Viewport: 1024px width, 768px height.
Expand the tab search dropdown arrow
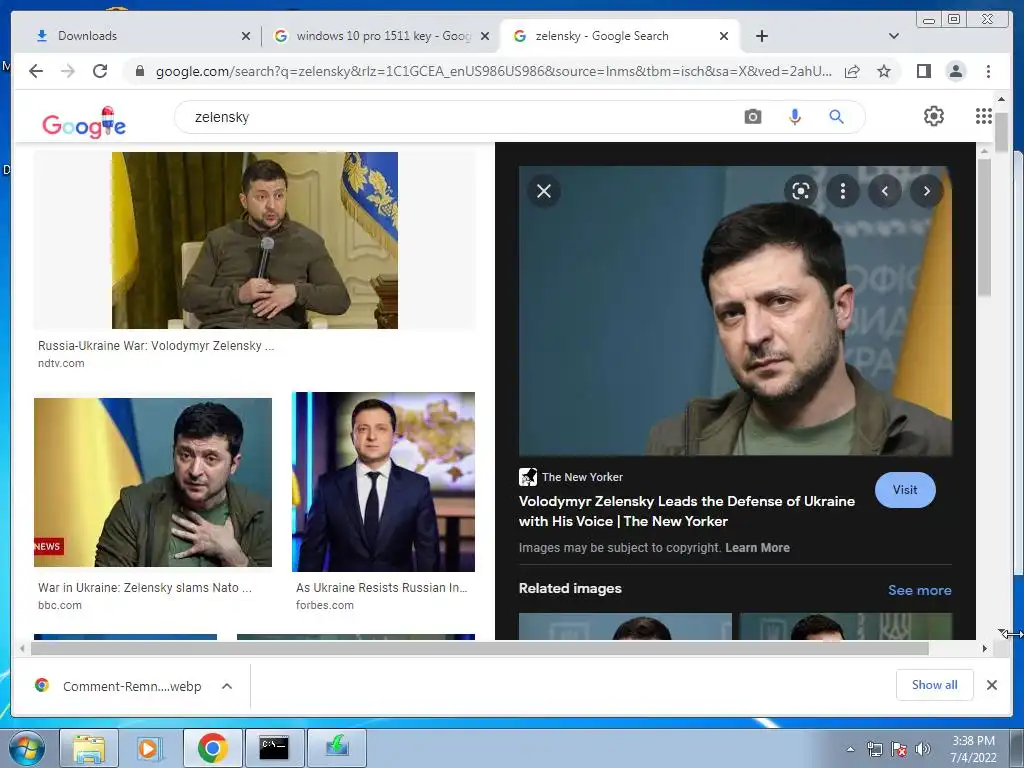click(893, 36)
